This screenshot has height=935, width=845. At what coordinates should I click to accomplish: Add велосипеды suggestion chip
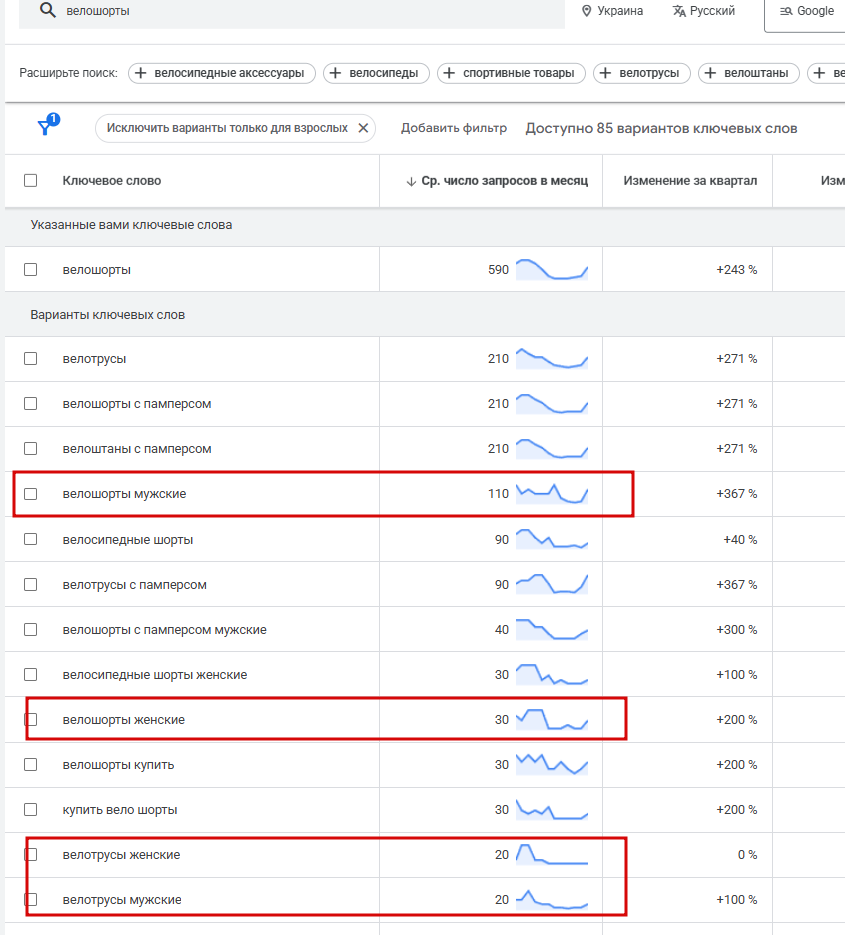pos(378,73)
